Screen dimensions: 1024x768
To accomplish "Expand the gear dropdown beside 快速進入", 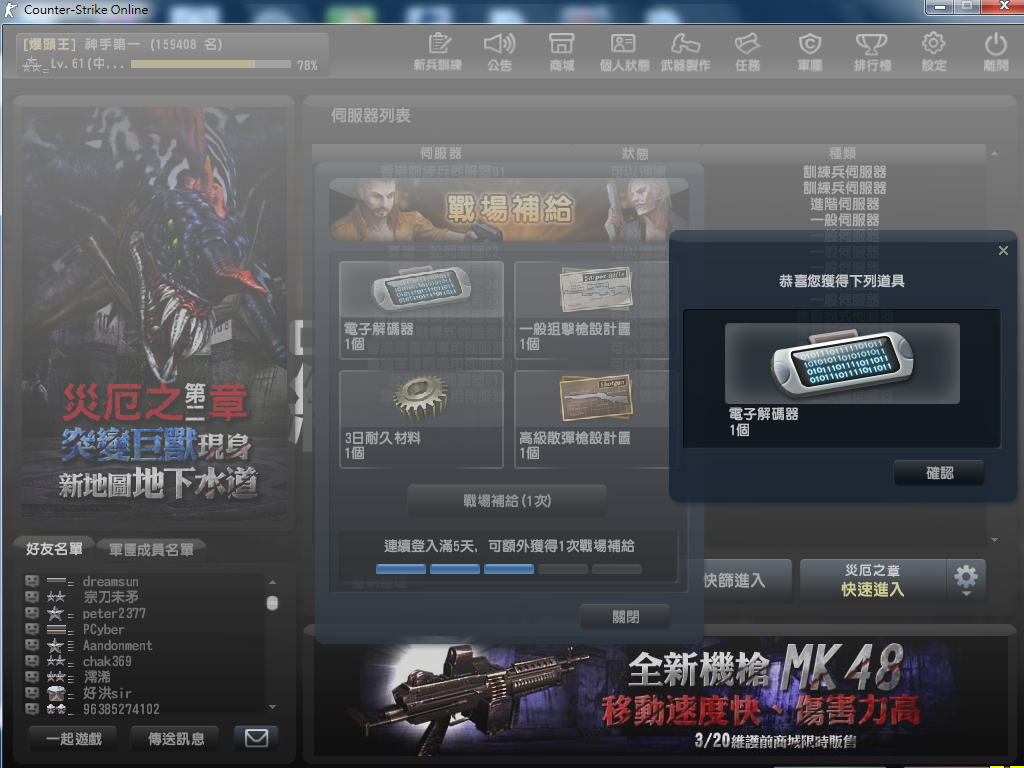I will coord(966,579).
